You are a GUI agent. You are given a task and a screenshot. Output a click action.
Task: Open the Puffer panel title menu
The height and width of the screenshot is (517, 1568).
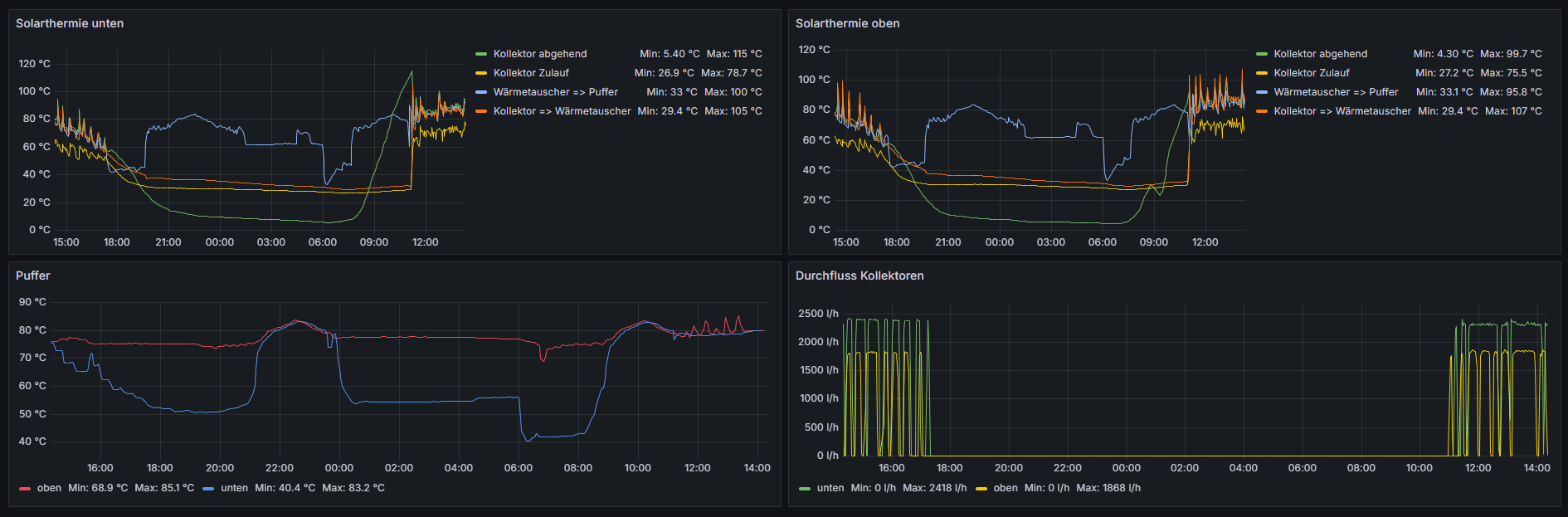[x=33, y=276]
